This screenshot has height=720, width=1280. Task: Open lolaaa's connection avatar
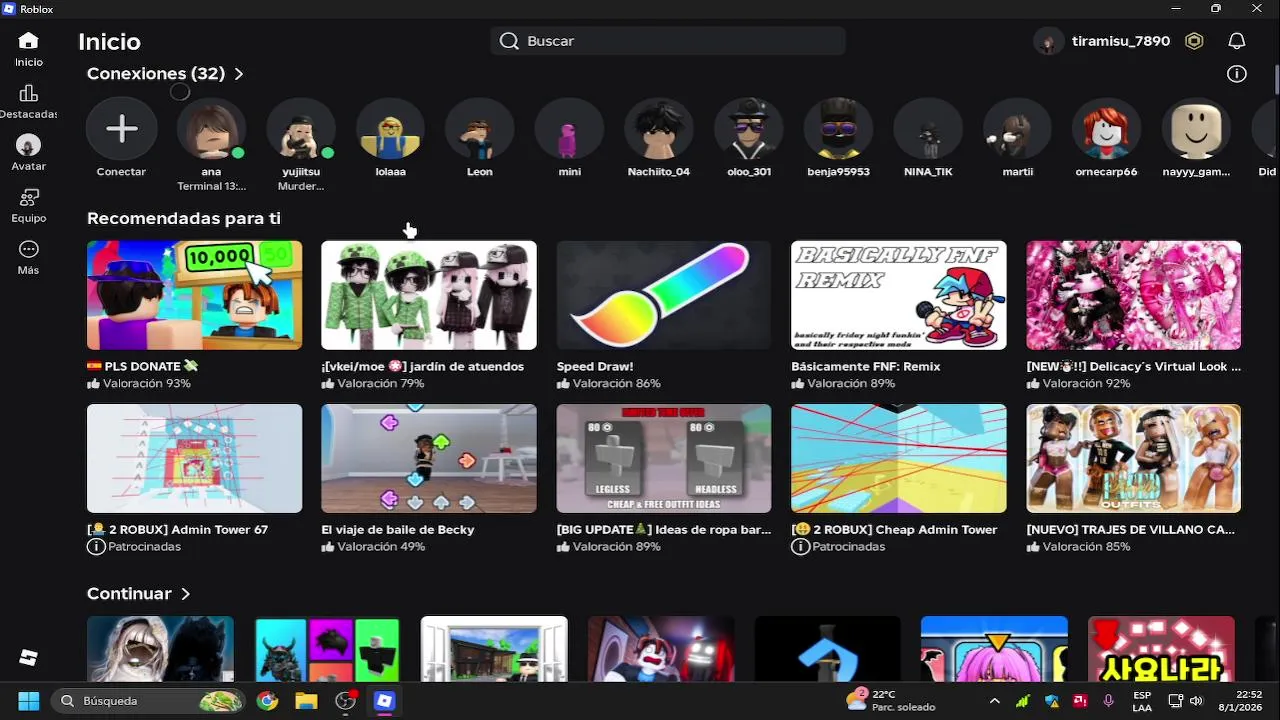[x=390, y=128]
